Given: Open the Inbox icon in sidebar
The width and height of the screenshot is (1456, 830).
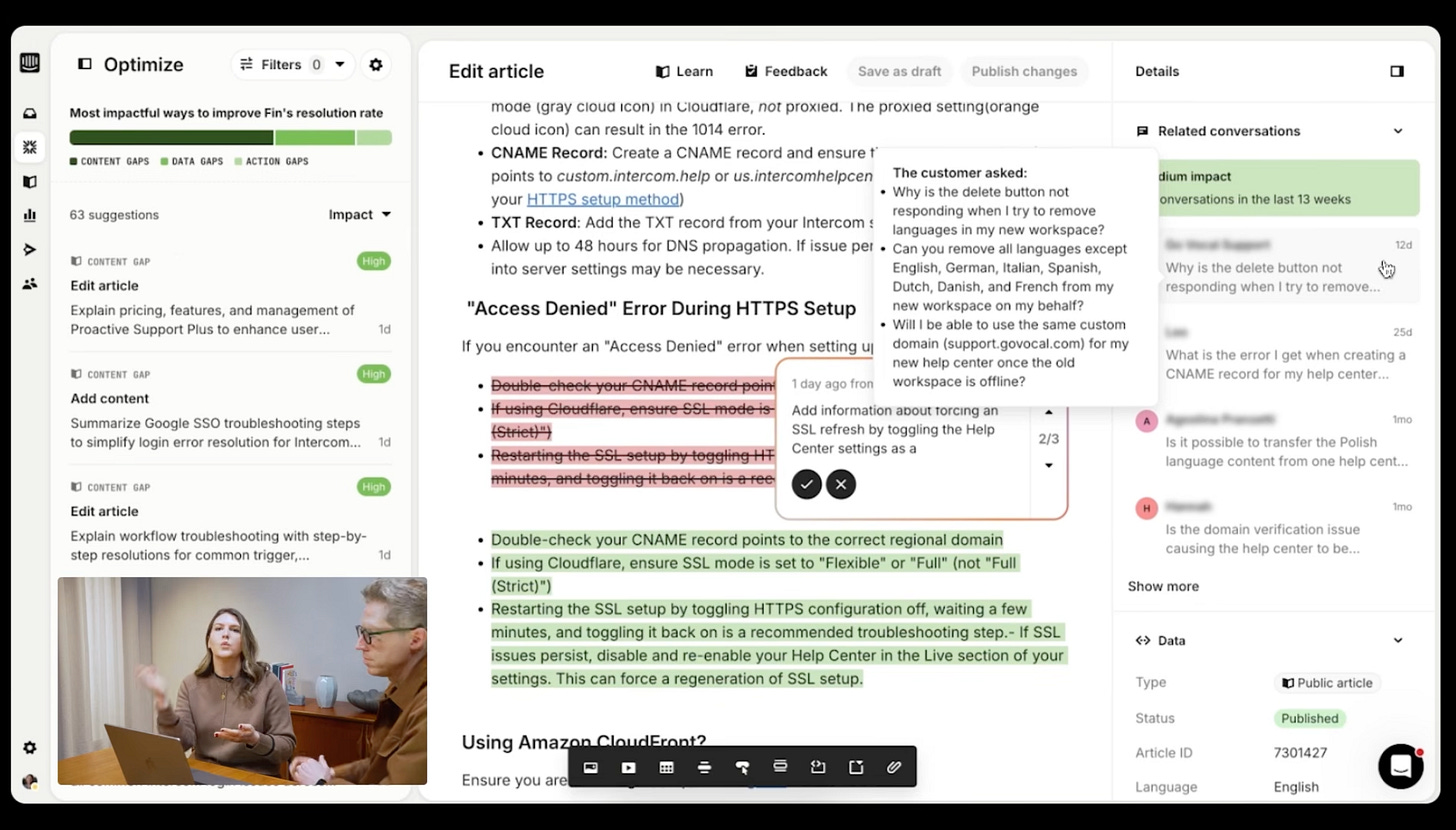Looking at the screenshot, I should (29, 113).
